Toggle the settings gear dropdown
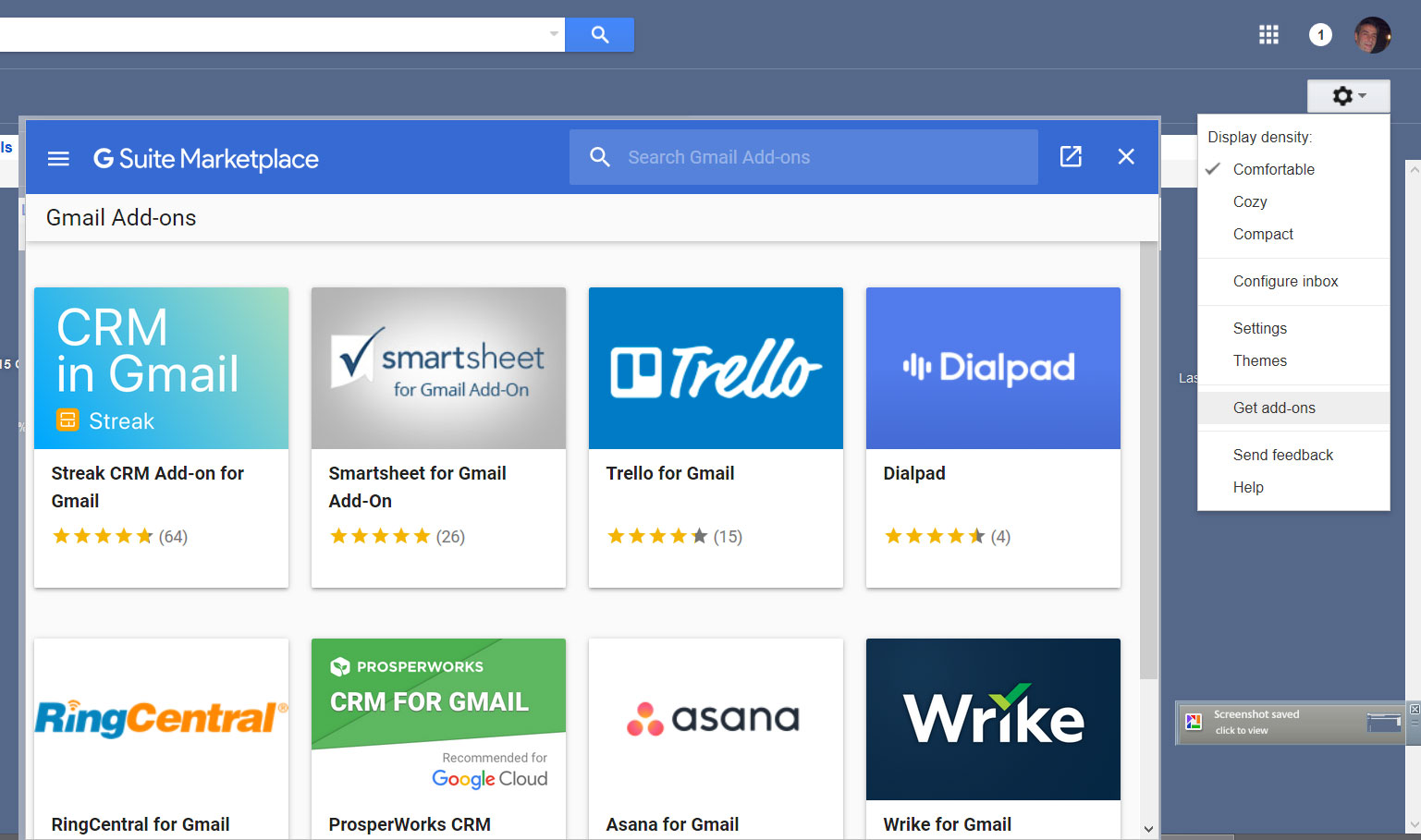 (x=1349, y=96)
